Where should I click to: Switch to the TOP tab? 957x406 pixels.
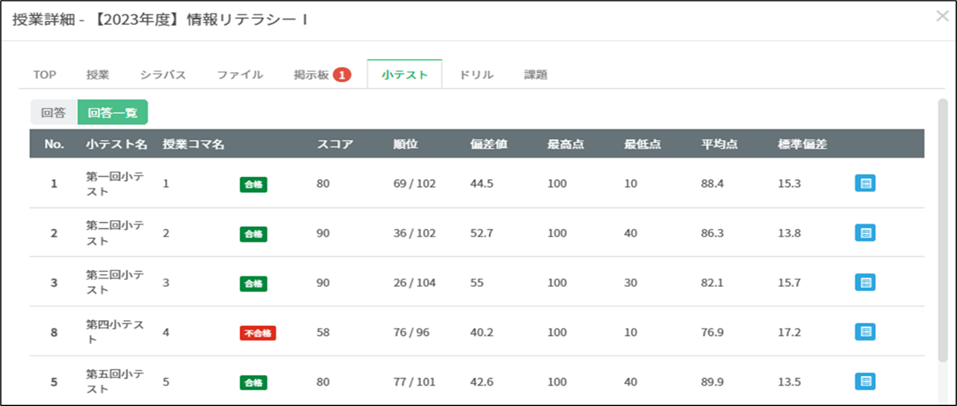[x=45, y=75]
